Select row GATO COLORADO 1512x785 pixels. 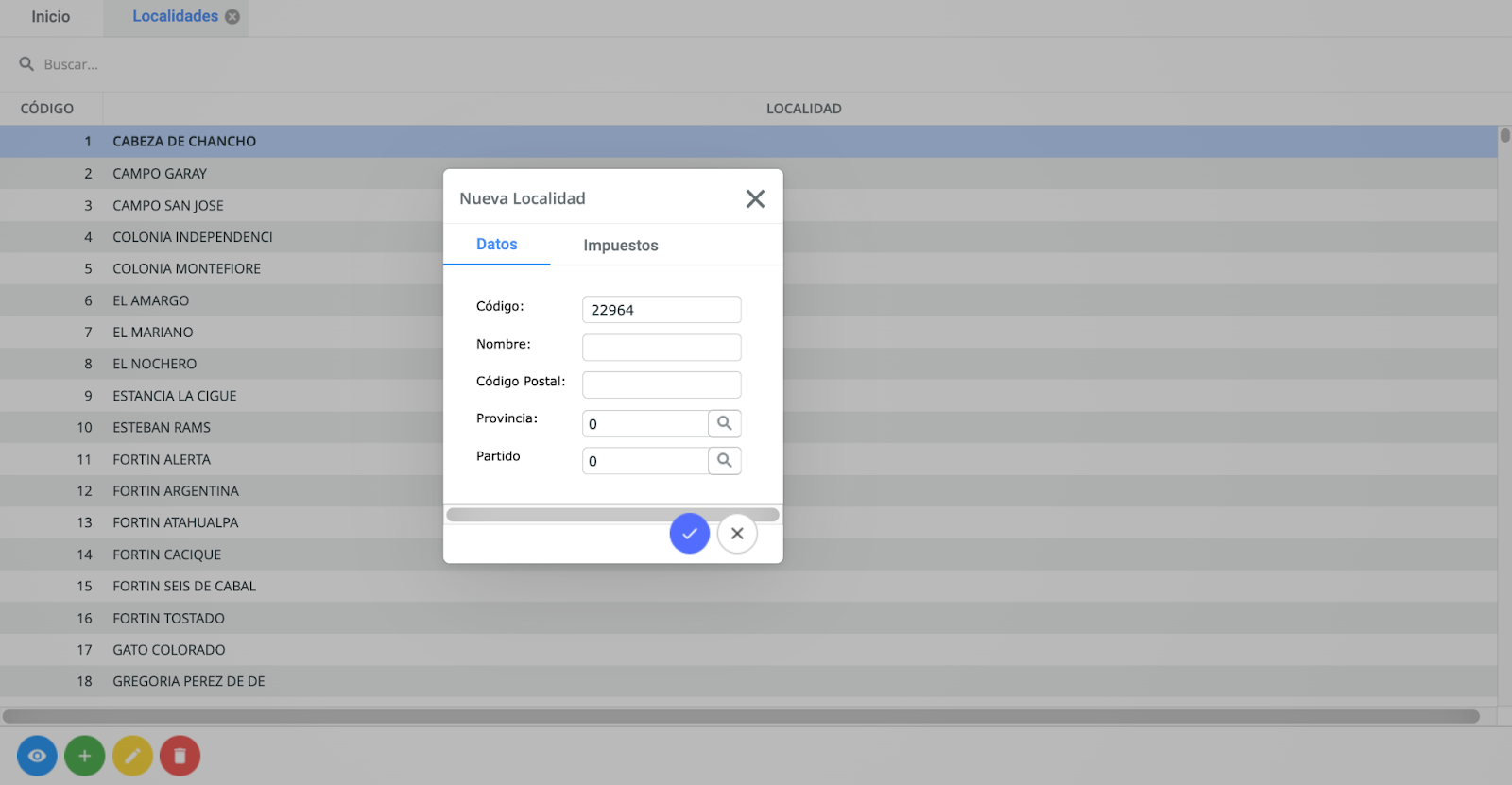pos(748,650)
